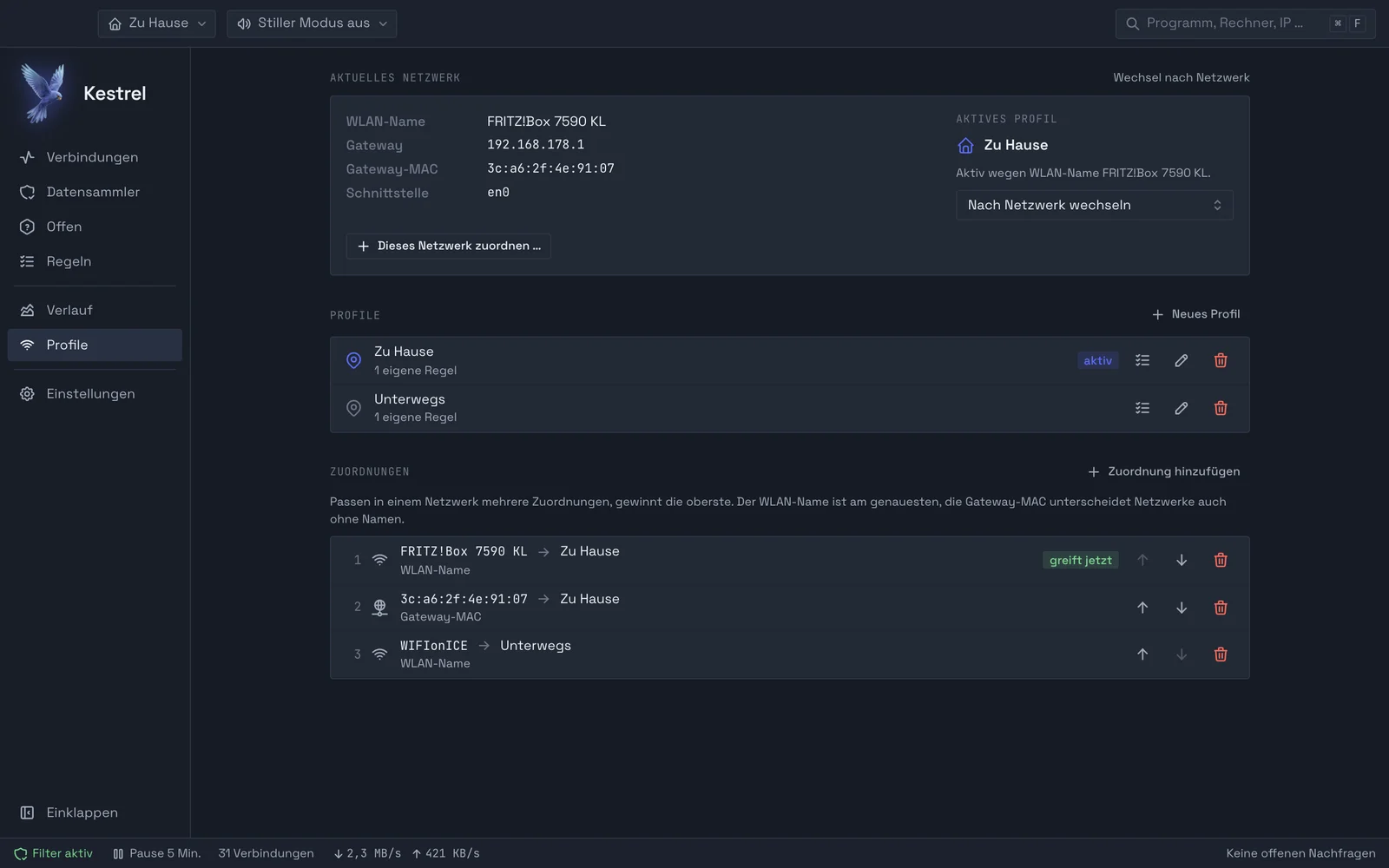Image resolution: width=1389 pixels, height=868 pixels.
Task: Move the 3c:a6:2f:4e:91:07 mapping up
Action: [1142, 608]
